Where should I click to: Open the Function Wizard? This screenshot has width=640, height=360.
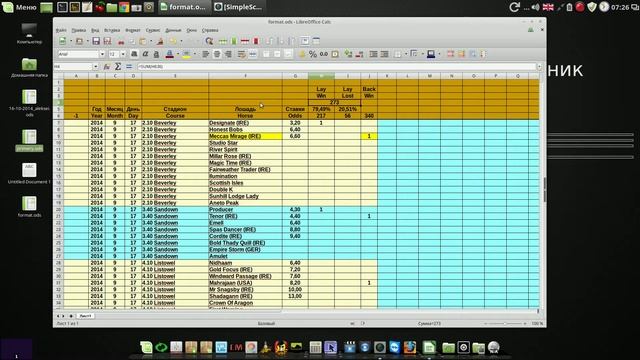pos(107,67)
